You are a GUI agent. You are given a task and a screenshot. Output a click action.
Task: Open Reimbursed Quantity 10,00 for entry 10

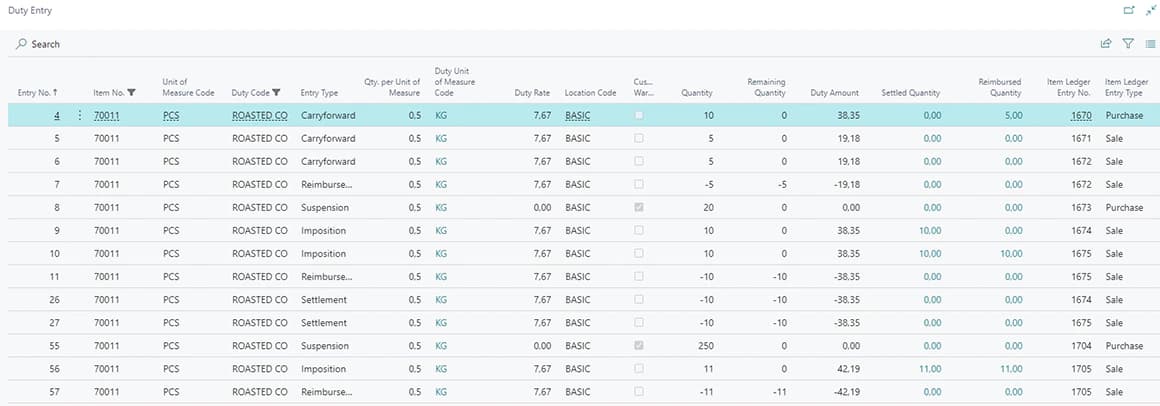click(x=1011, y=254)
